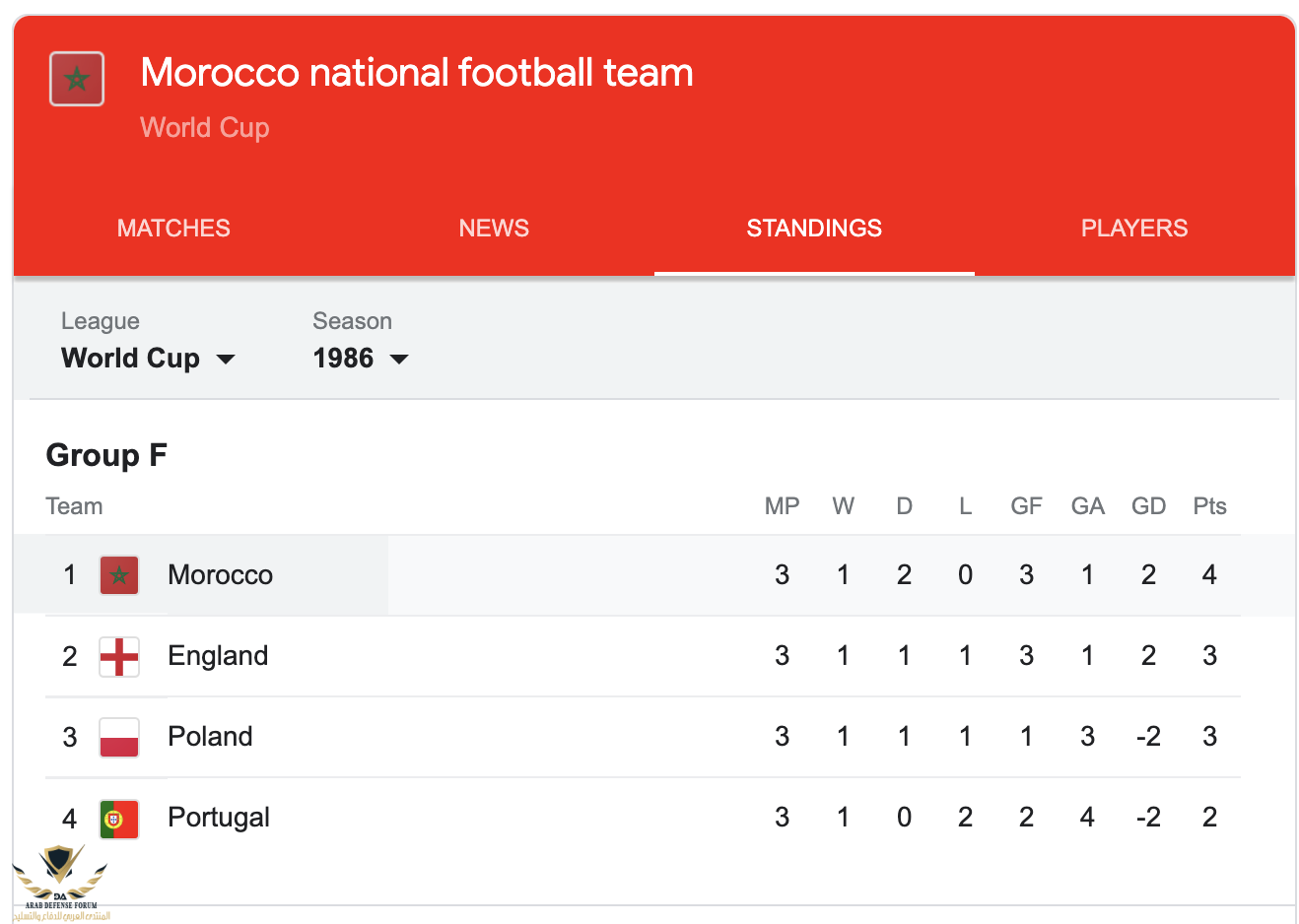Click the GD column header
This screenshot has width=1299, height=924.
coord(1148,506)
